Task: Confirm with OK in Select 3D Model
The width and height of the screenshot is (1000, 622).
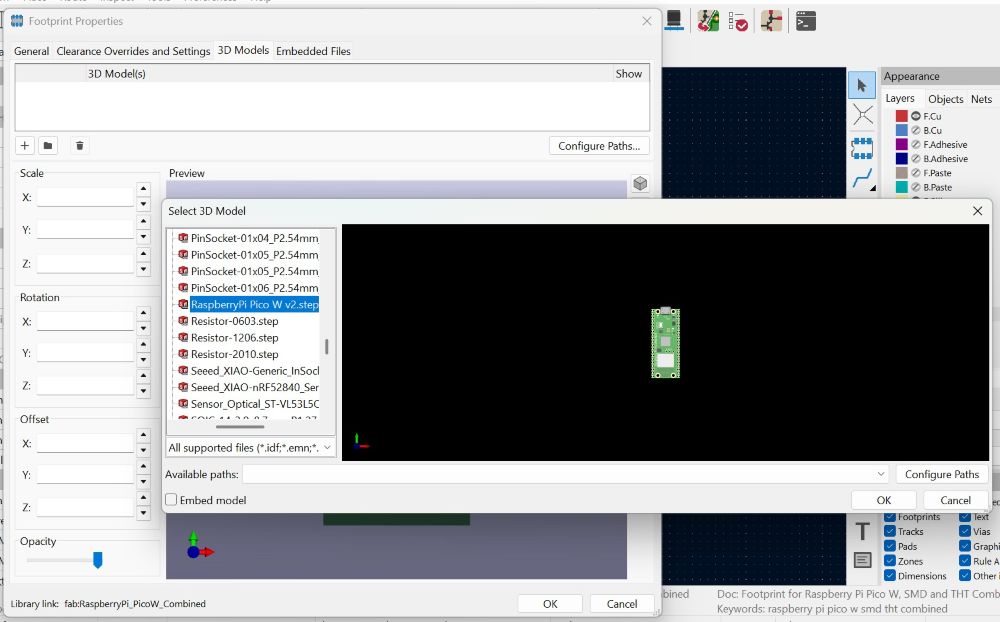Action: pos(883,500)
